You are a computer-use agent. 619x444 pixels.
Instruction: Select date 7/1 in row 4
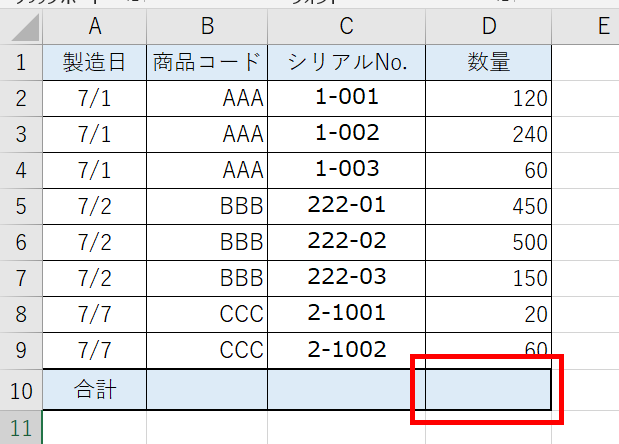pyautogui.click(x=94, y=170)
